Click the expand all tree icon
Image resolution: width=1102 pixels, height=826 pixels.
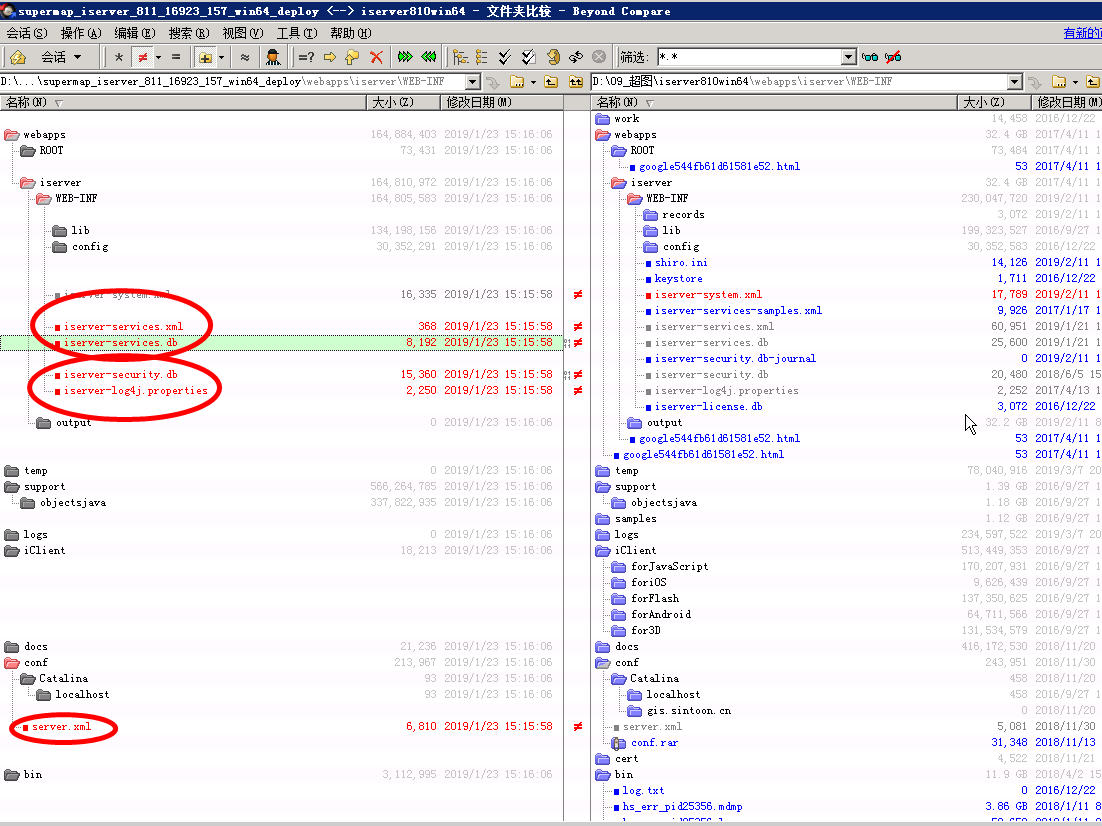(x=460, y=57)
